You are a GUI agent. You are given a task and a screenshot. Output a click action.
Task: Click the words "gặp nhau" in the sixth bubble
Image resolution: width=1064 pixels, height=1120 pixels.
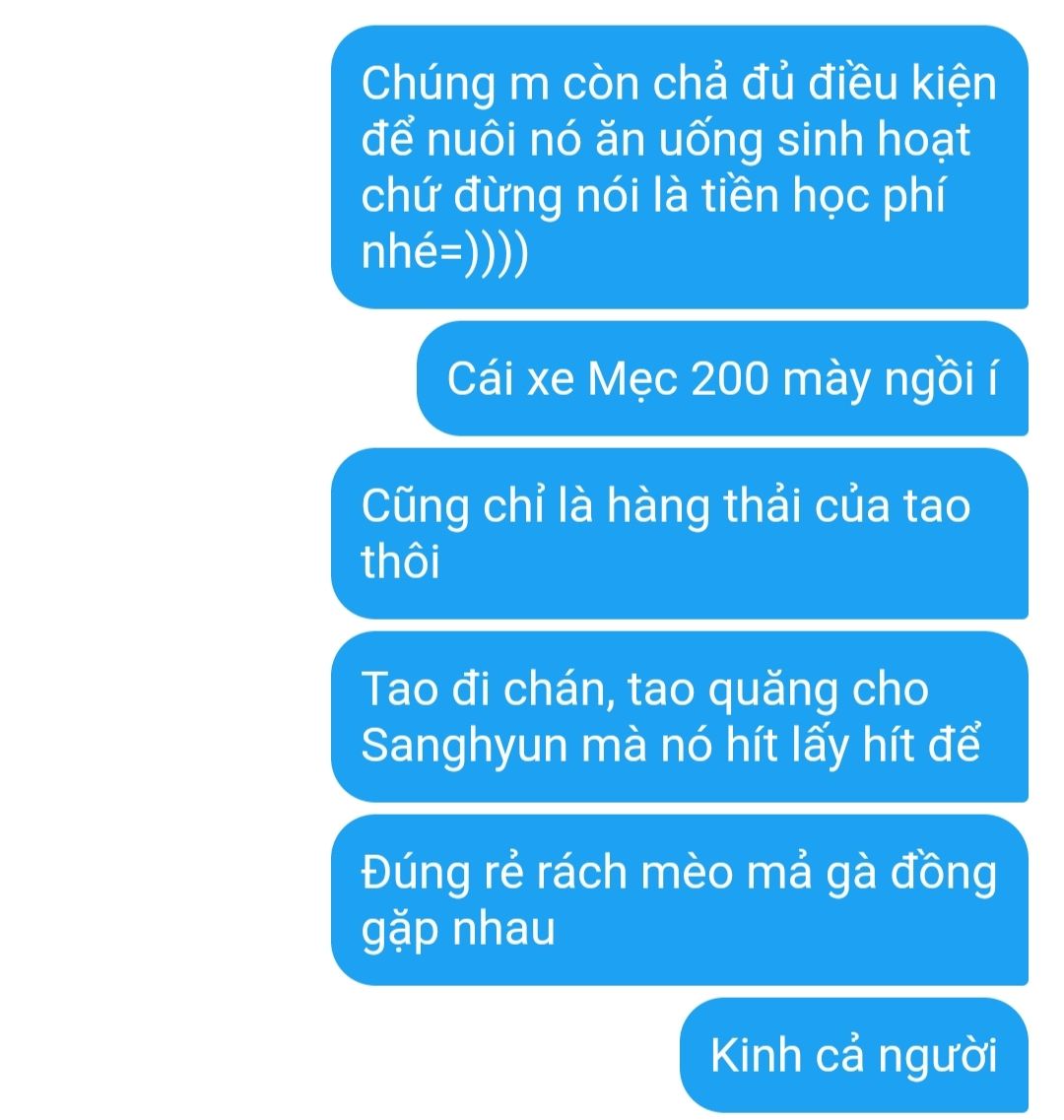tap(458, 930)
